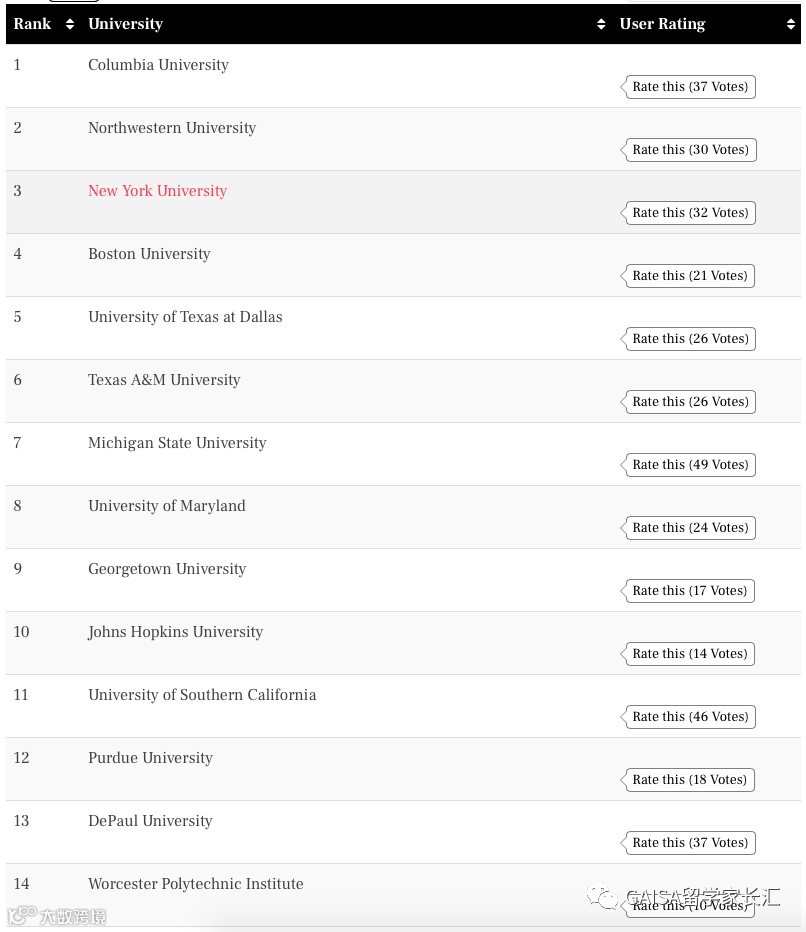Viewport: 806px width, 932px height.
Task: Rate Boston University (21 Votes)
Action: click(689, 276)
